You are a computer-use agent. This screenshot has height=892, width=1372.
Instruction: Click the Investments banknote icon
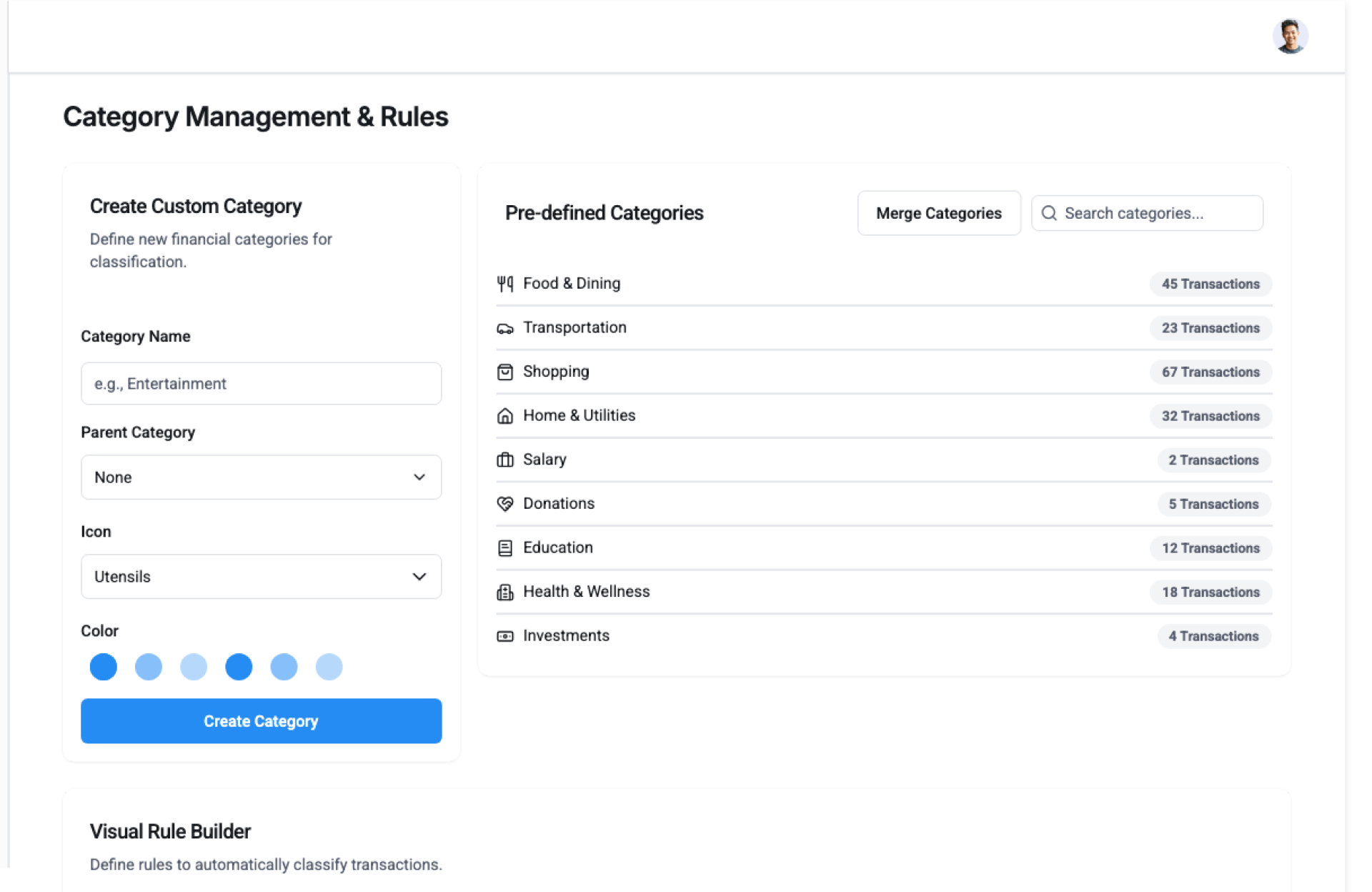click(x=504, y=636)
